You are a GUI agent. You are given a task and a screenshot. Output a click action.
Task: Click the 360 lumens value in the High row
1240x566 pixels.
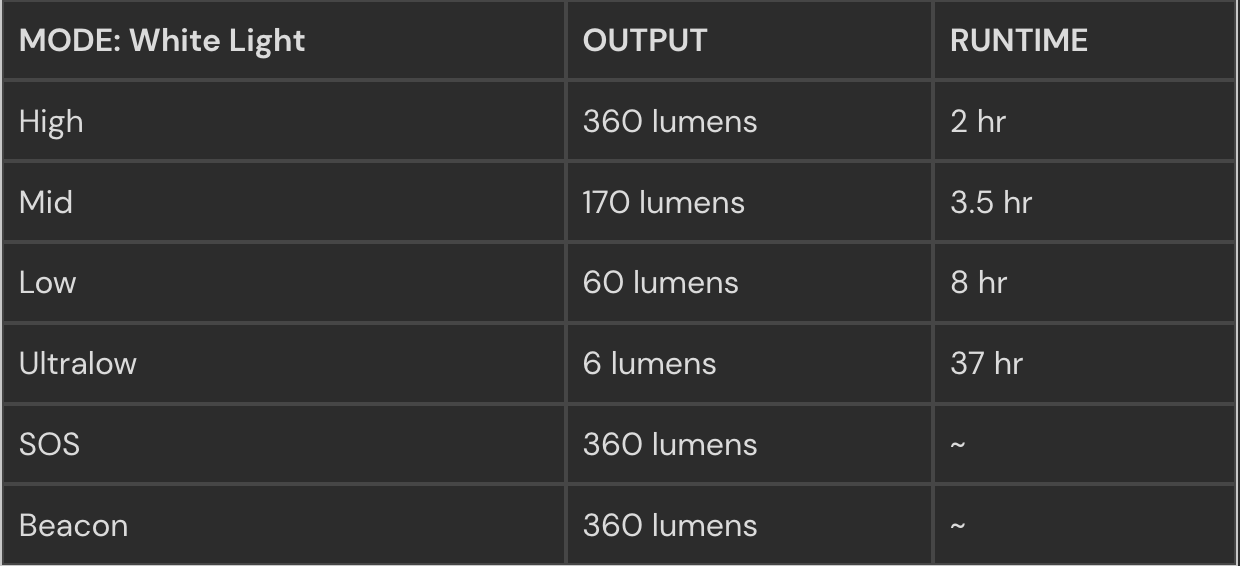(670, 121)
